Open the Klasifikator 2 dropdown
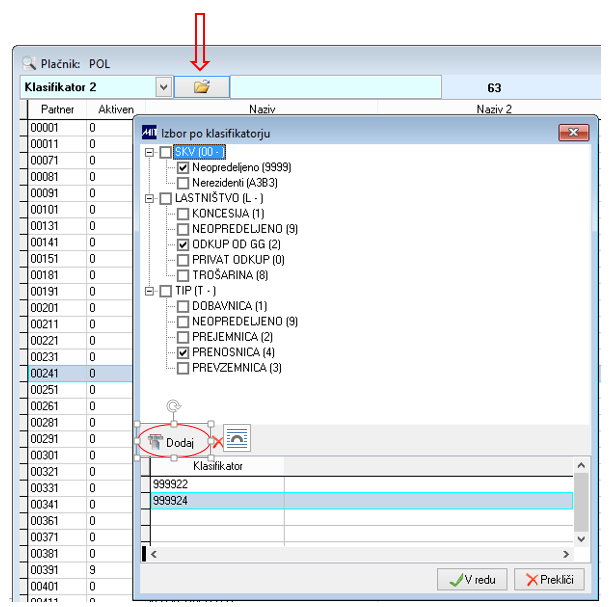 pos(164,87)
